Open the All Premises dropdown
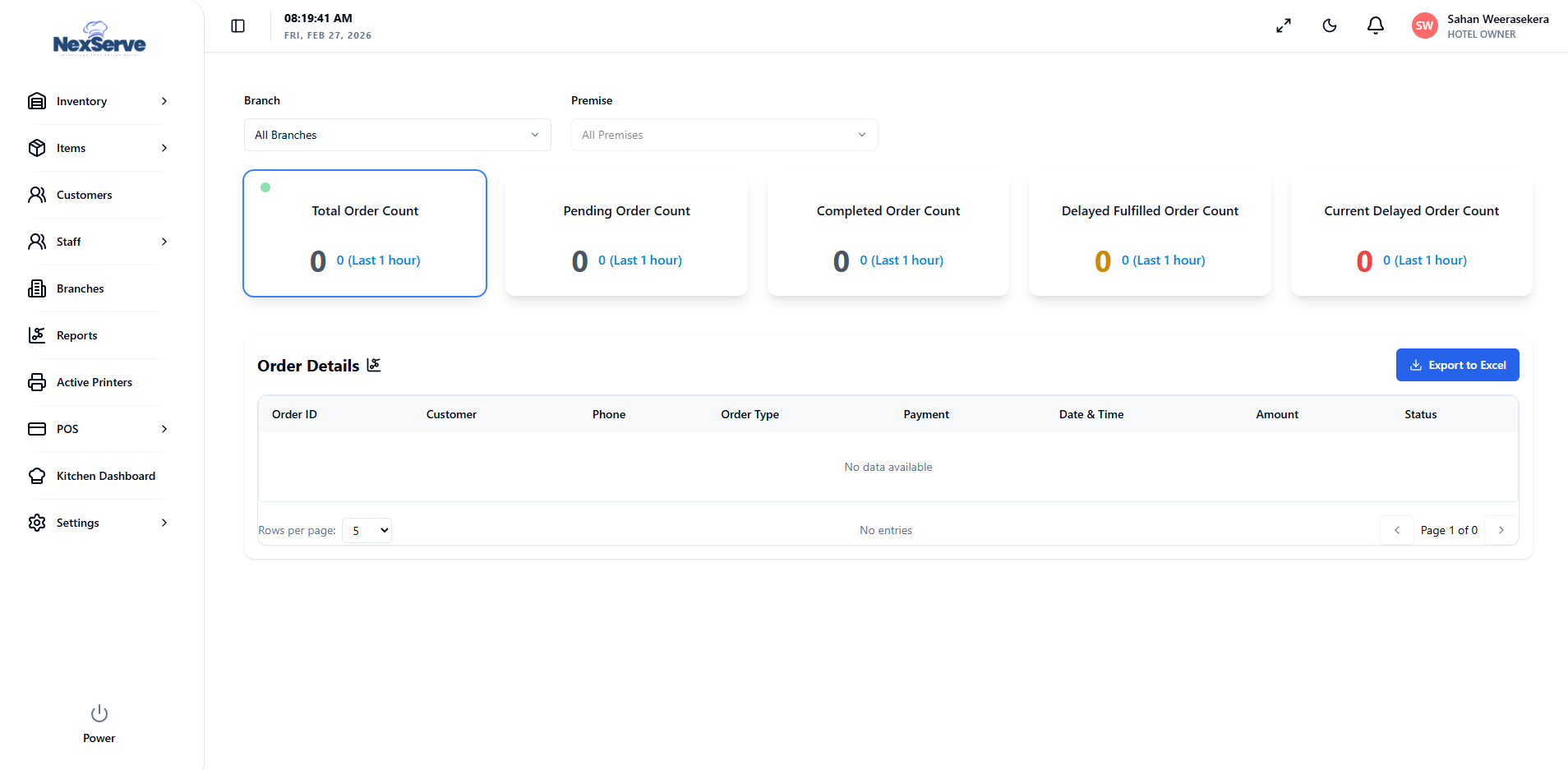This screenshot has height=770, width=1568. coord(724,135)
